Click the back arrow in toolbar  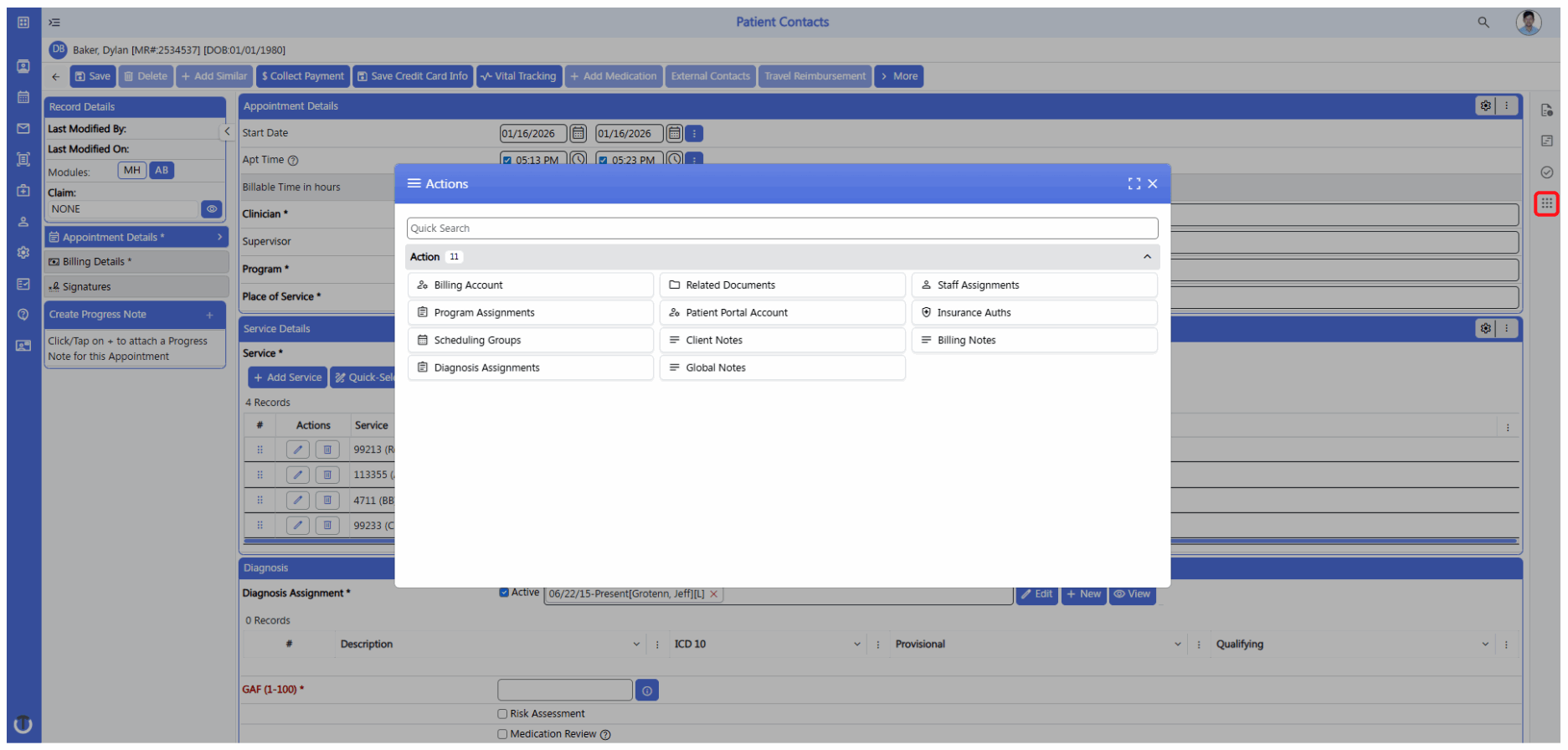coord(56,76)
